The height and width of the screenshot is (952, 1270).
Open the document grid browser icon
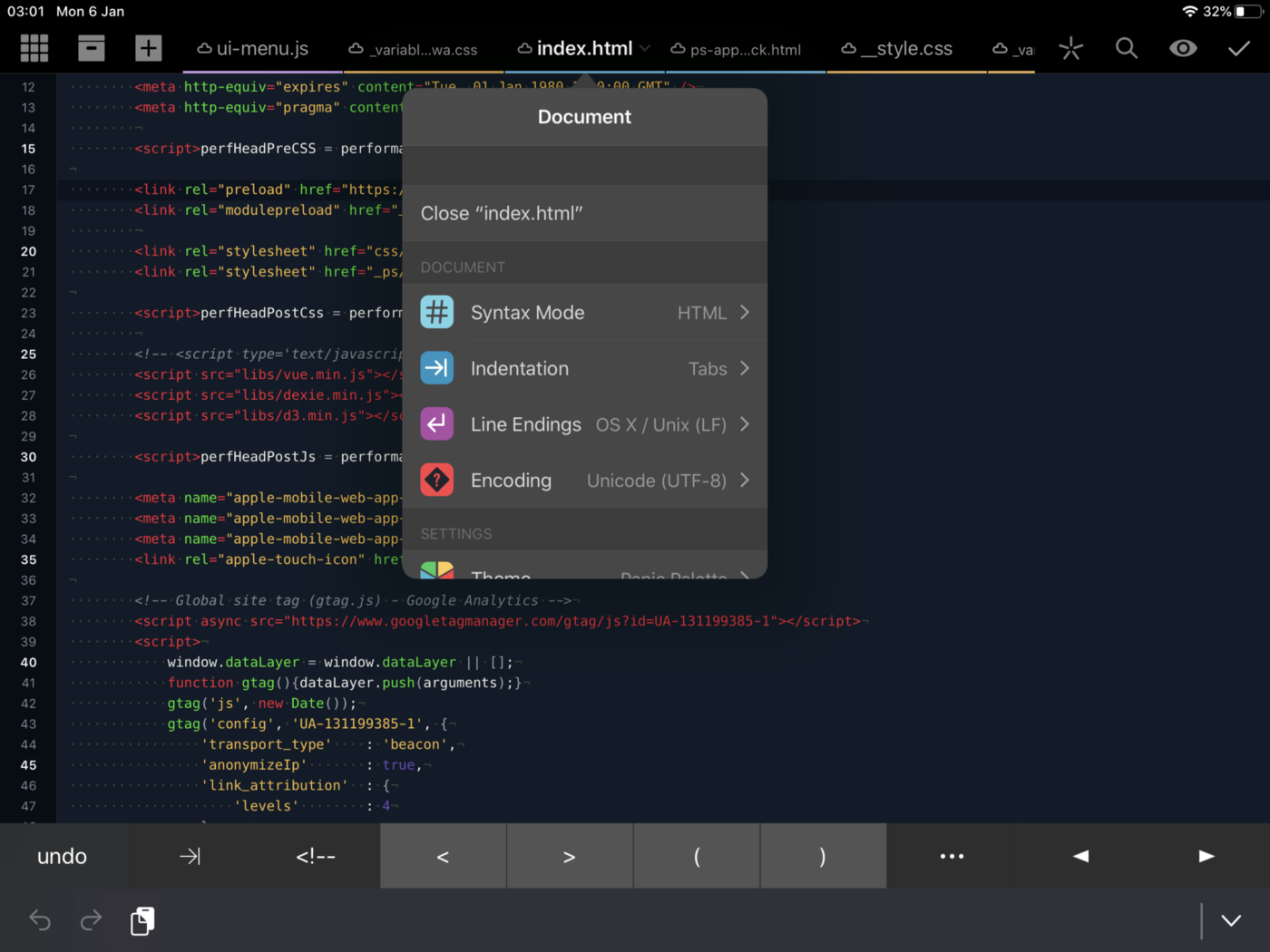[x=34, y=48]
